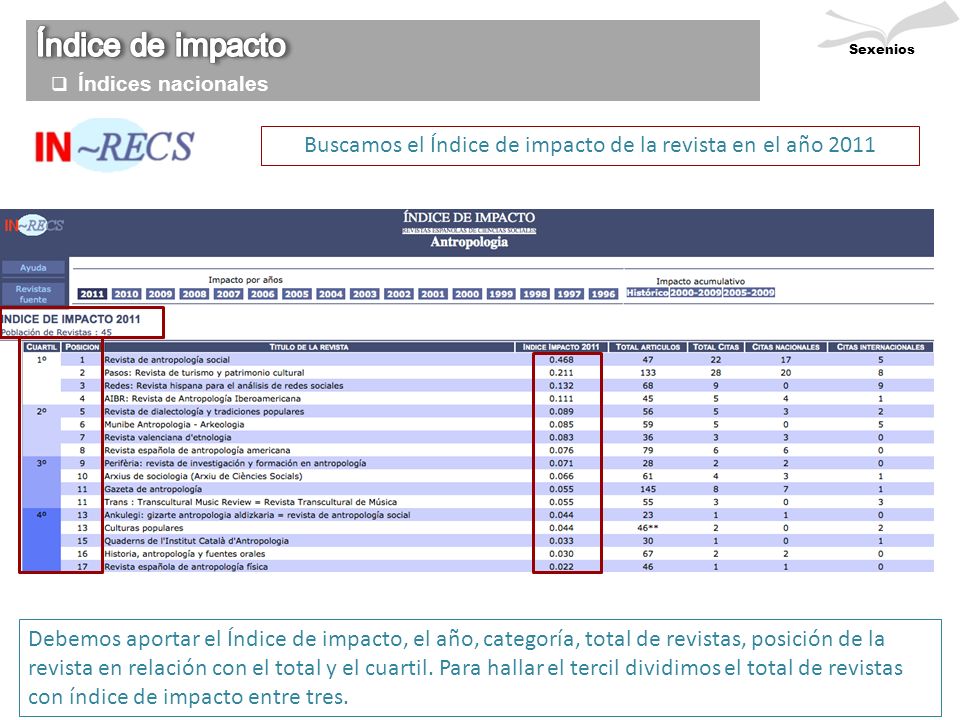Viewport: 960px width, 720px height.
Task: Select the 1996 impact year tab
Action: pyautogui.click(x=603, y=294)
